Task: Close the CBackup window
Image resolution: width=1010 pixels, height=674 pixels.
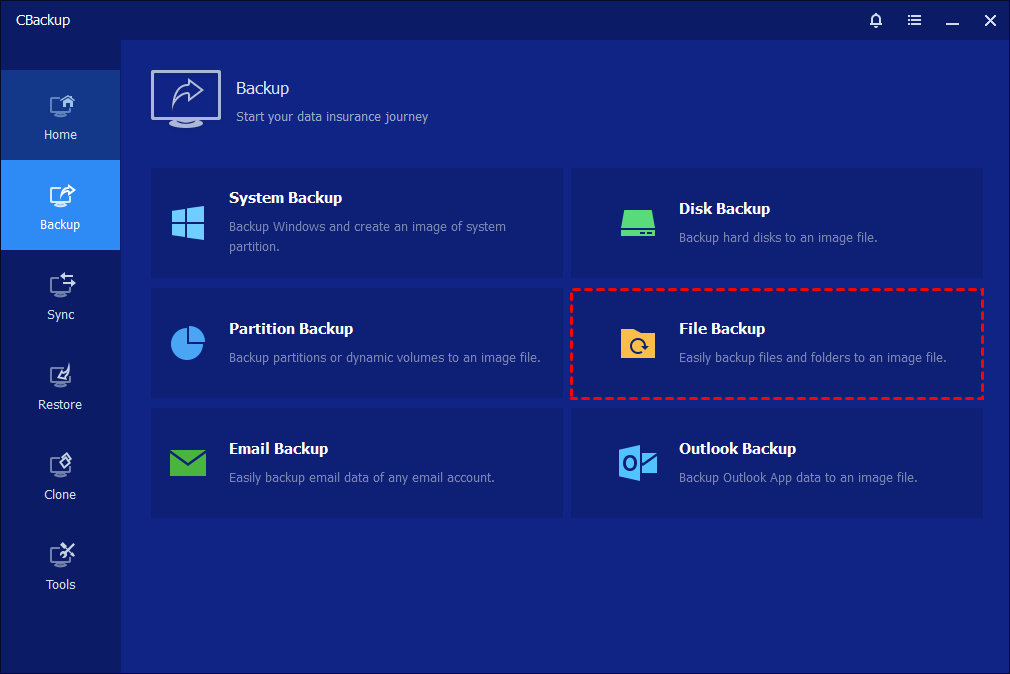Action: tap(989, 20)
